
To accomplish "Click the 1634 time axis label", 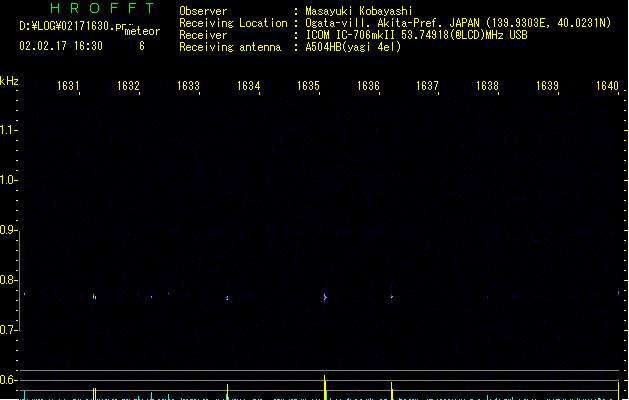I will click(x=248, y=86).
